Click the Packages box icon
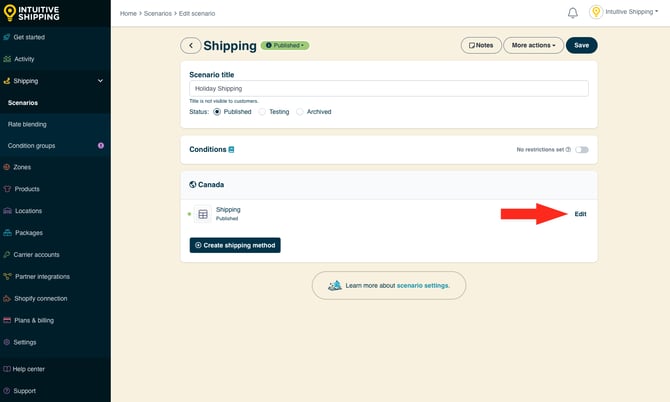The width and height of the screenshot is (670, 402). [7, 233]
